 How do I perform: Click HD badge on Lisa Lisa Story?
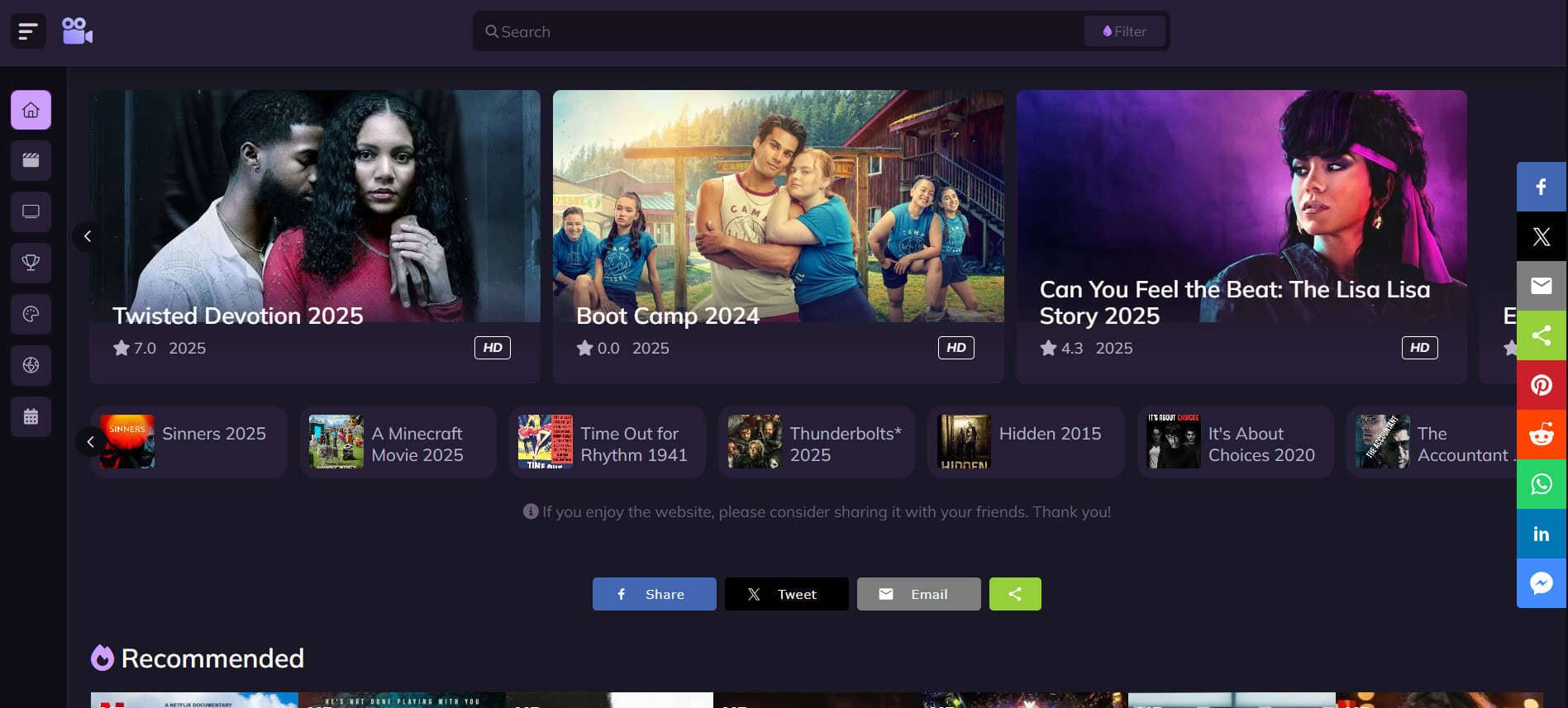[x=1420, y=348]
